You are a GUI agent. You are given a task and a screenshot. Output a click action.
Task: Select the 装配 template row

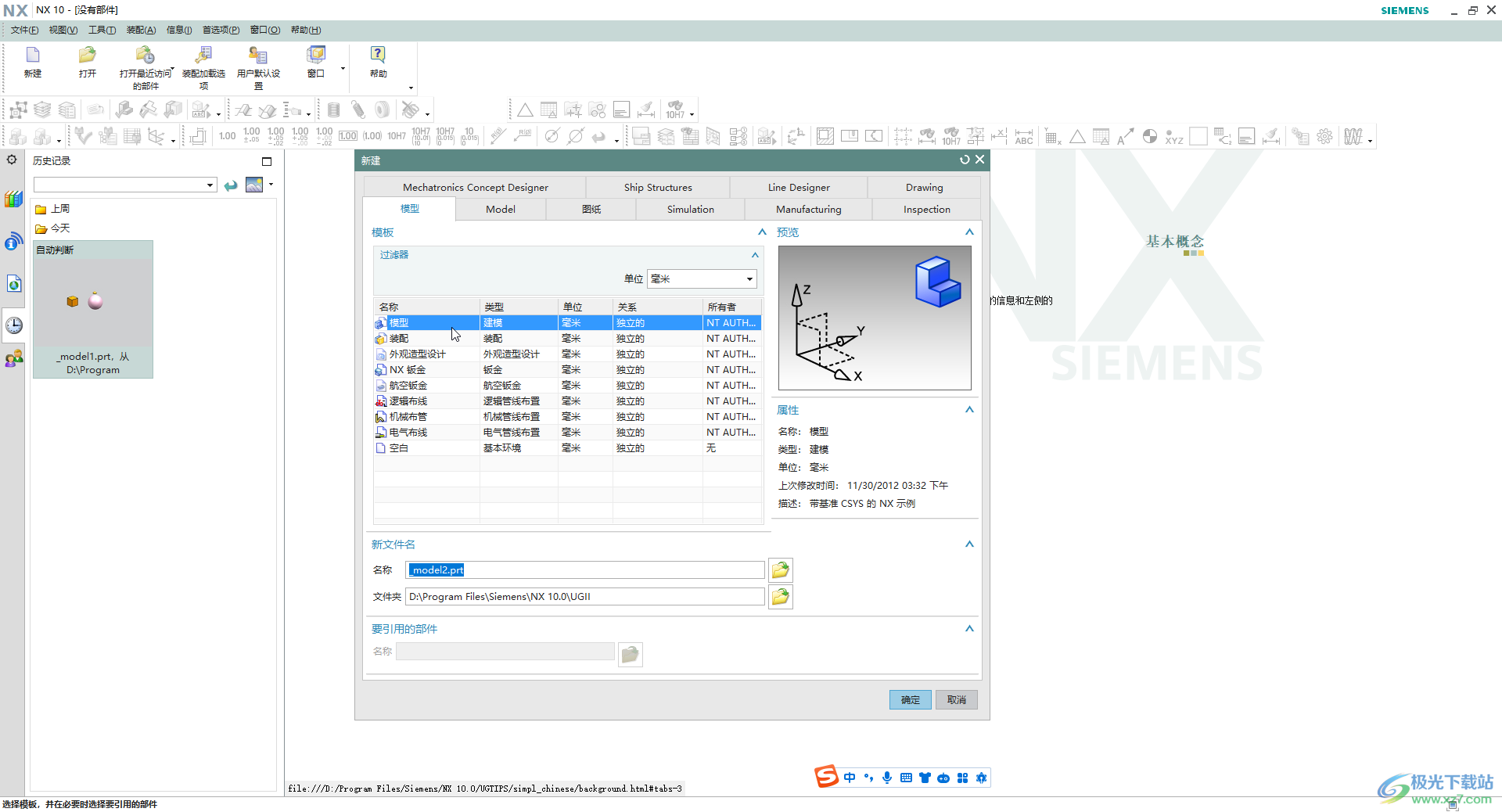point(567,339)
